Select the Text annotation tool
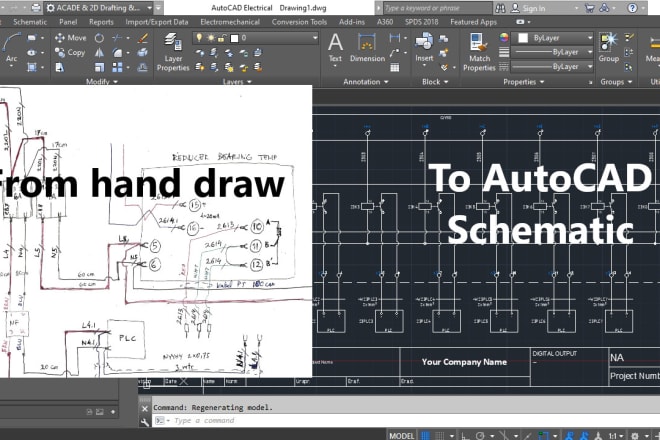Image resolution: width=660 pixels, height=440 pixels. [335, 48]
